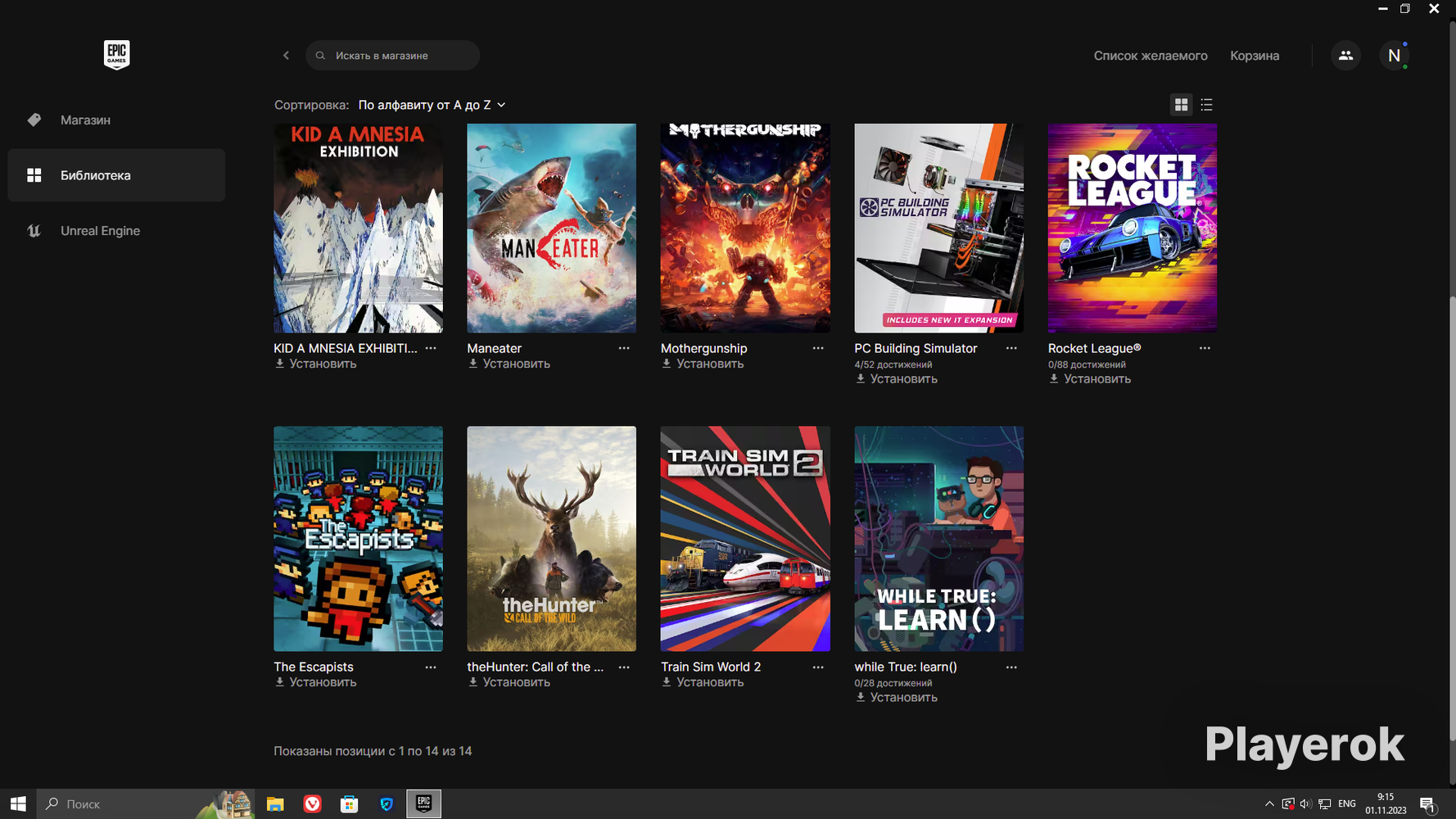Switch the ENG keyboard language indicator
Viewport: 1456px width, 819px height.
pyautogui.click(x=1347, y=804)
